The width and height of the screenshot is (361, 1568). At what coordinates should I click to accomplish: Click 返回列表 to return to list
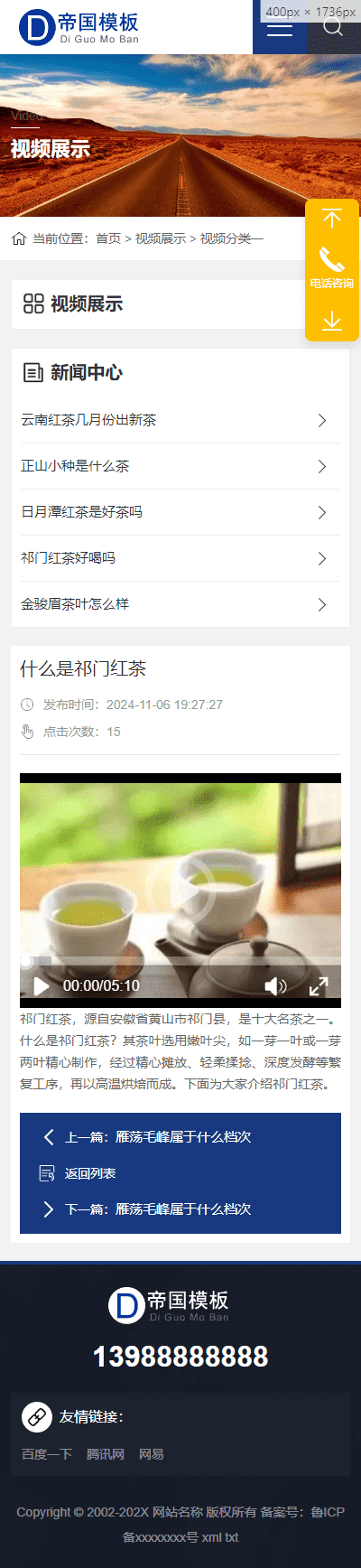[x=90, y=1173]
